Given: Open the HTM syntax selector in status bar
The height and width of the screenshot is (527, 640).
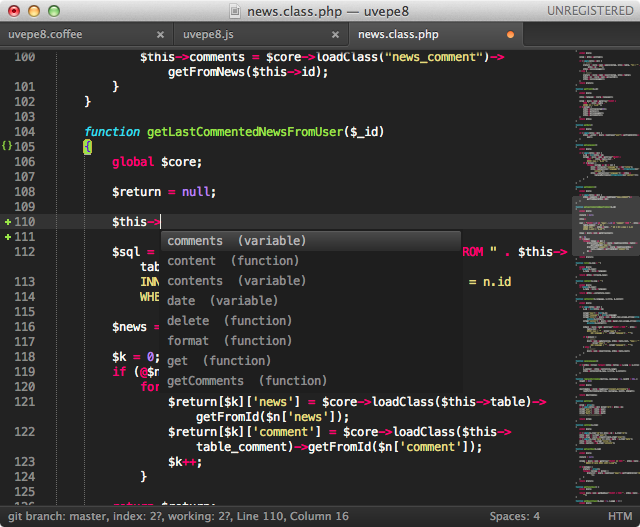Looking at the screenshot, I should point(620,516).
